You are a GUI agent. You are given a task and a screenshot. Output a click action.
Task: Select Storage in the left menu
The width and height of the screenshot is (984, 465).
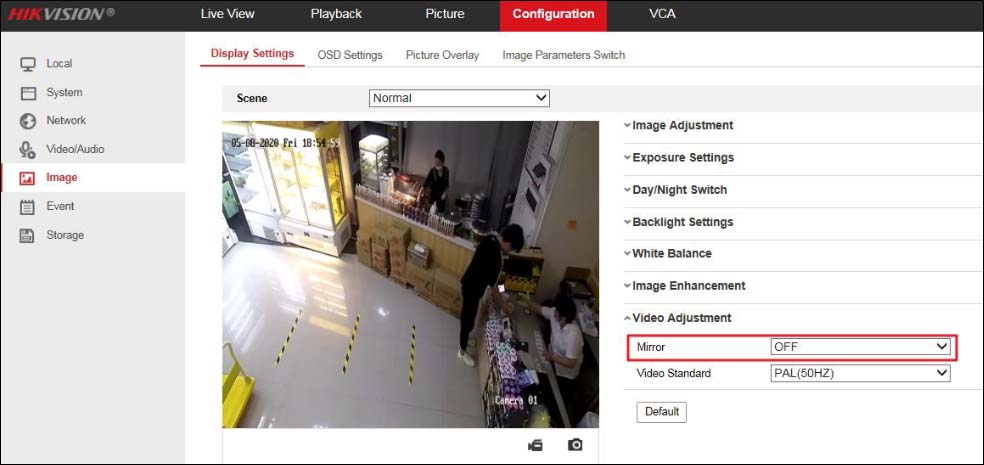point(65,235)
